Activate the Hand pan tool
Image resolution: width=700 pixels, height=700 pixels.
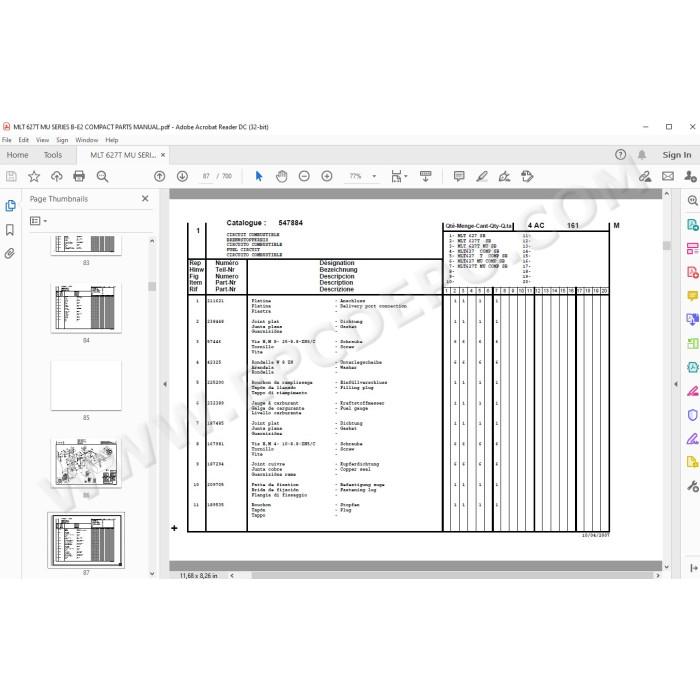pyautogui.click(x=281, y=176)
